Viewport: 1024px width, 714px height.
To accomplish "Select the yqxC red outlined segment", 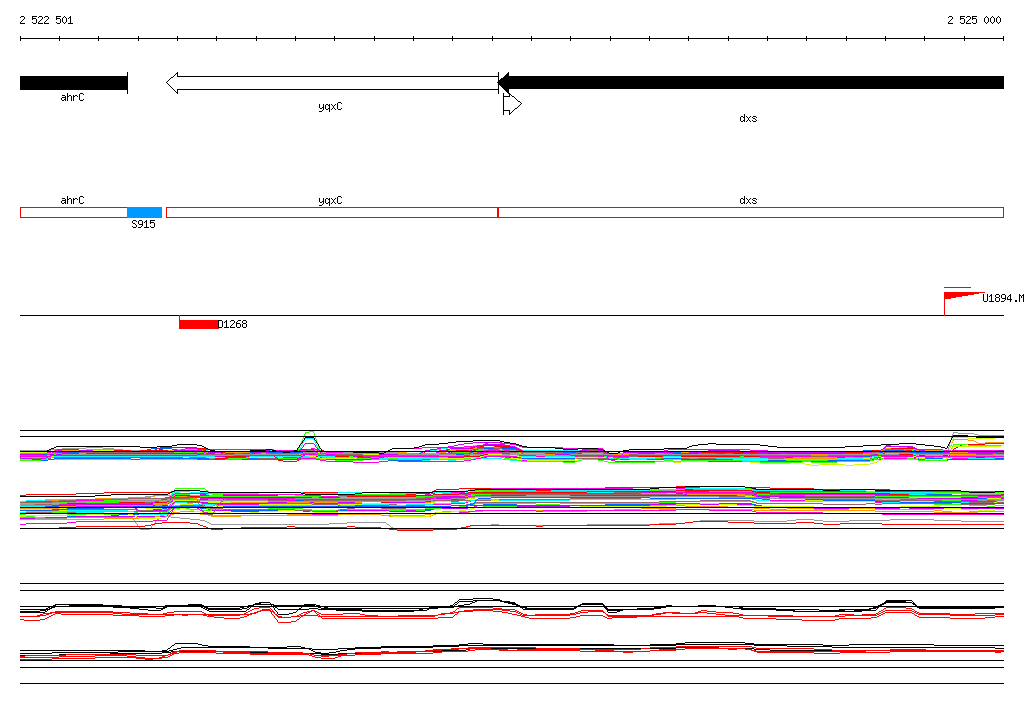I will [332, 212].
